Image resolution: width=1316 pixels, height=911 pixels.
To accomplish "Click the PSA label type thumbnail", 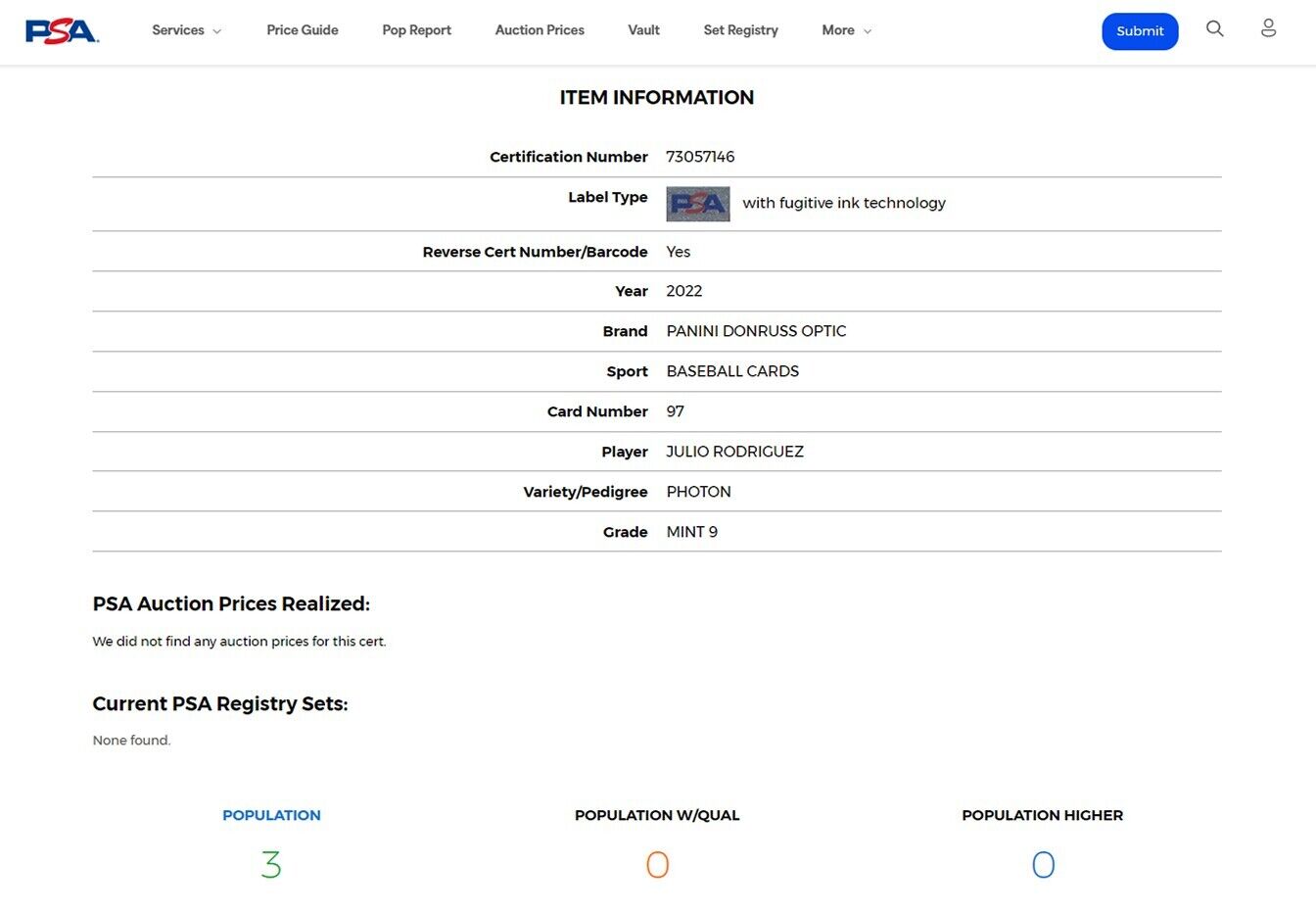I will point(697,204).
